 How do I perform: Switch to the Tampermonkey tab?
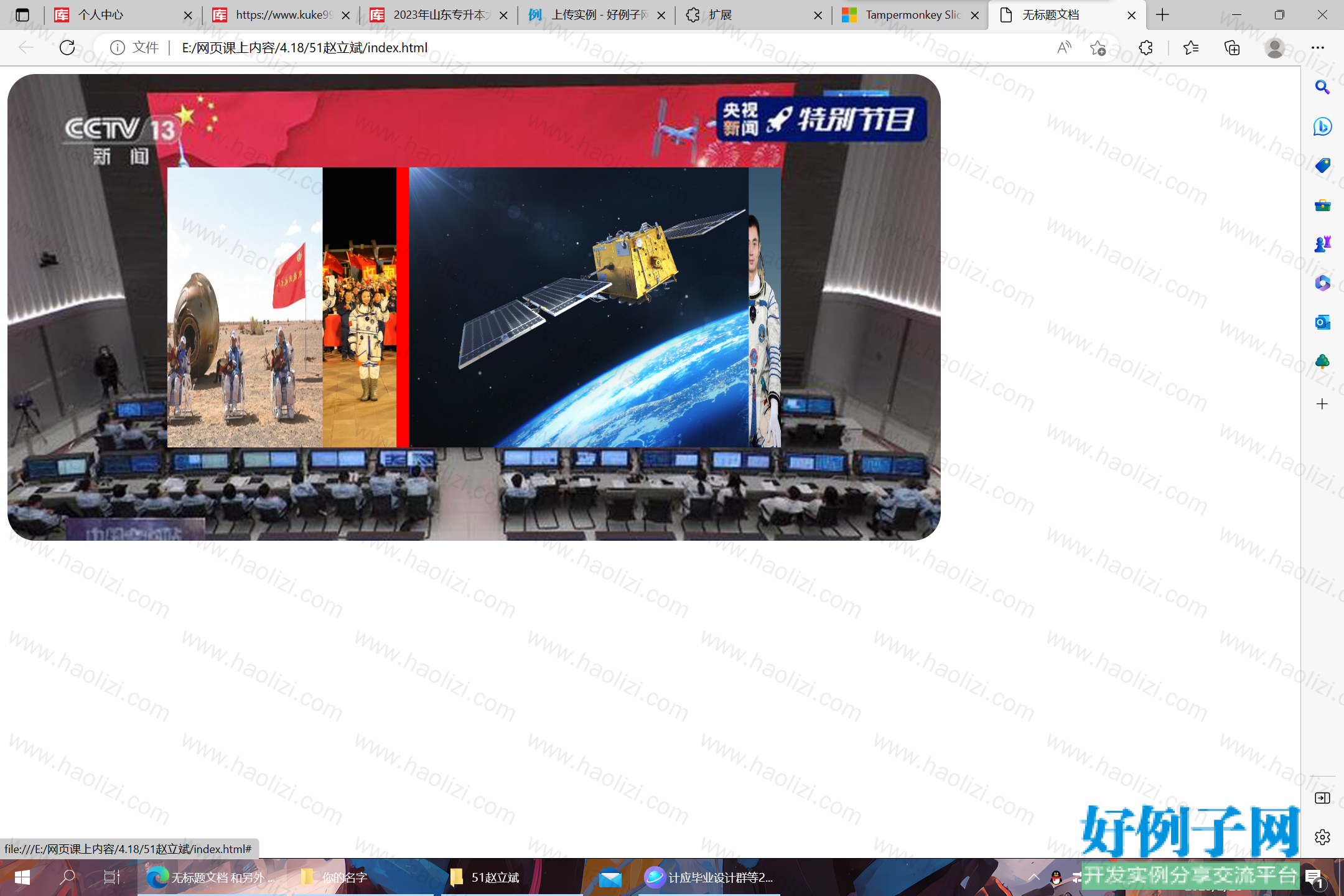[912, 15]
